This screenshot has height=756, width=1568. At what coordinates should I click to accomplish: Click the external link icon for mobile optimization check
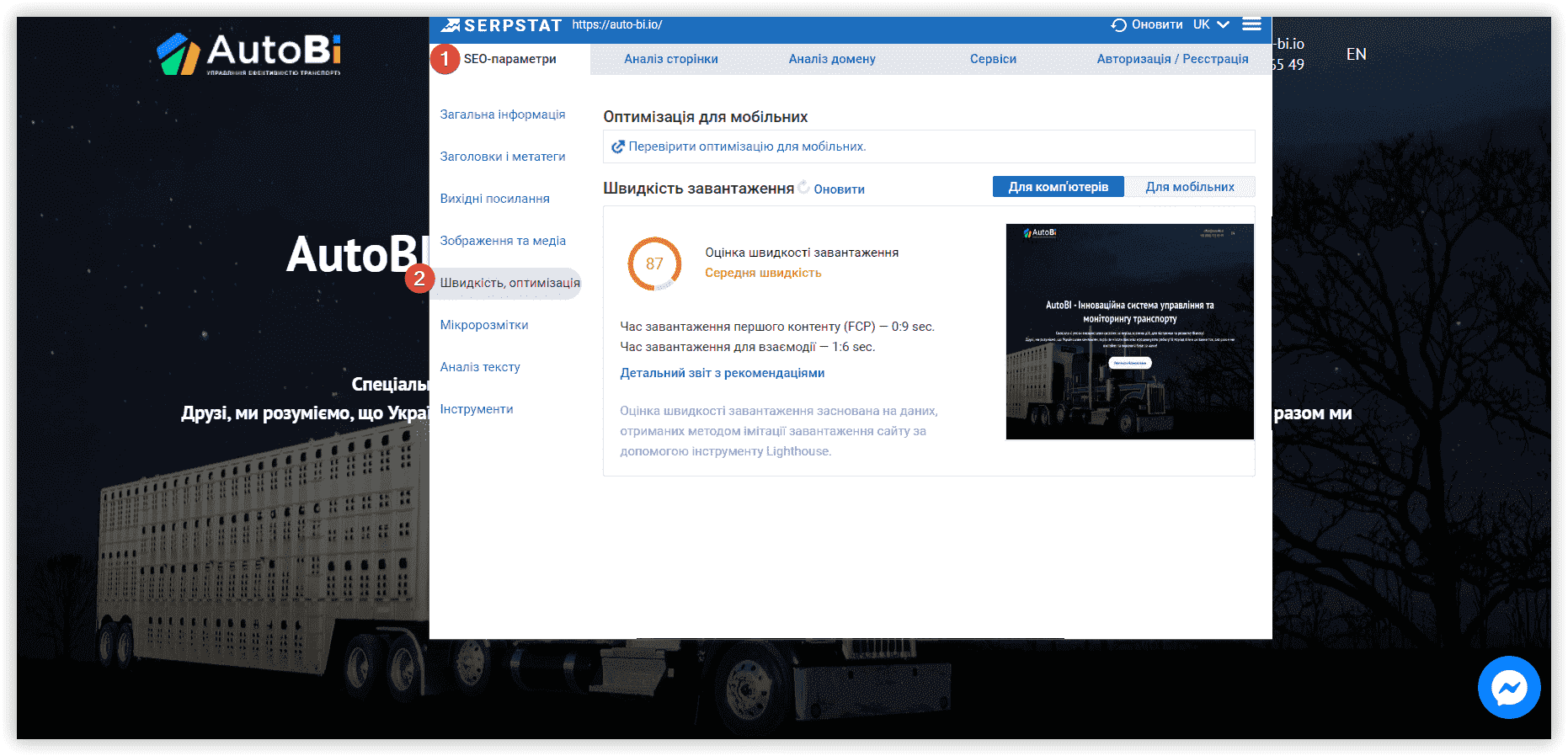[x=618, y=146]
